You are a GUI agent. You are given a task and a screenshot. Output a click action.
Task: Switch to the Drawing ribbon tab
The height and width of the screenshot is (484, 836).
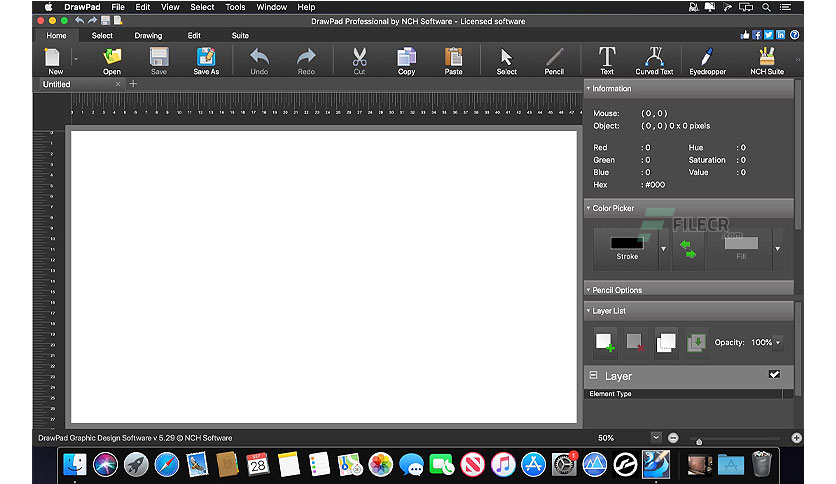point(148,36)
